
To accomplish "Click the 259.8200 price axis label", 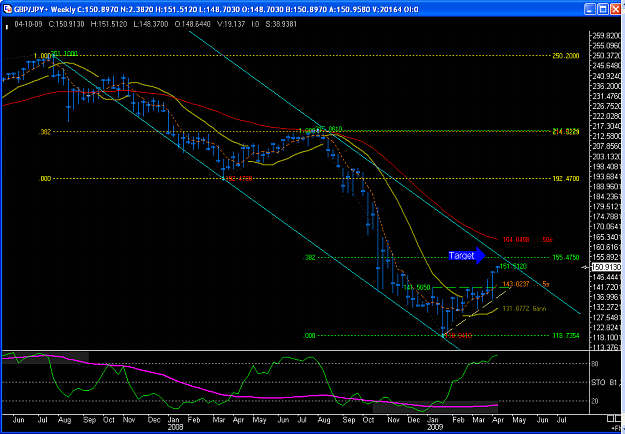I will coord(607,35).
